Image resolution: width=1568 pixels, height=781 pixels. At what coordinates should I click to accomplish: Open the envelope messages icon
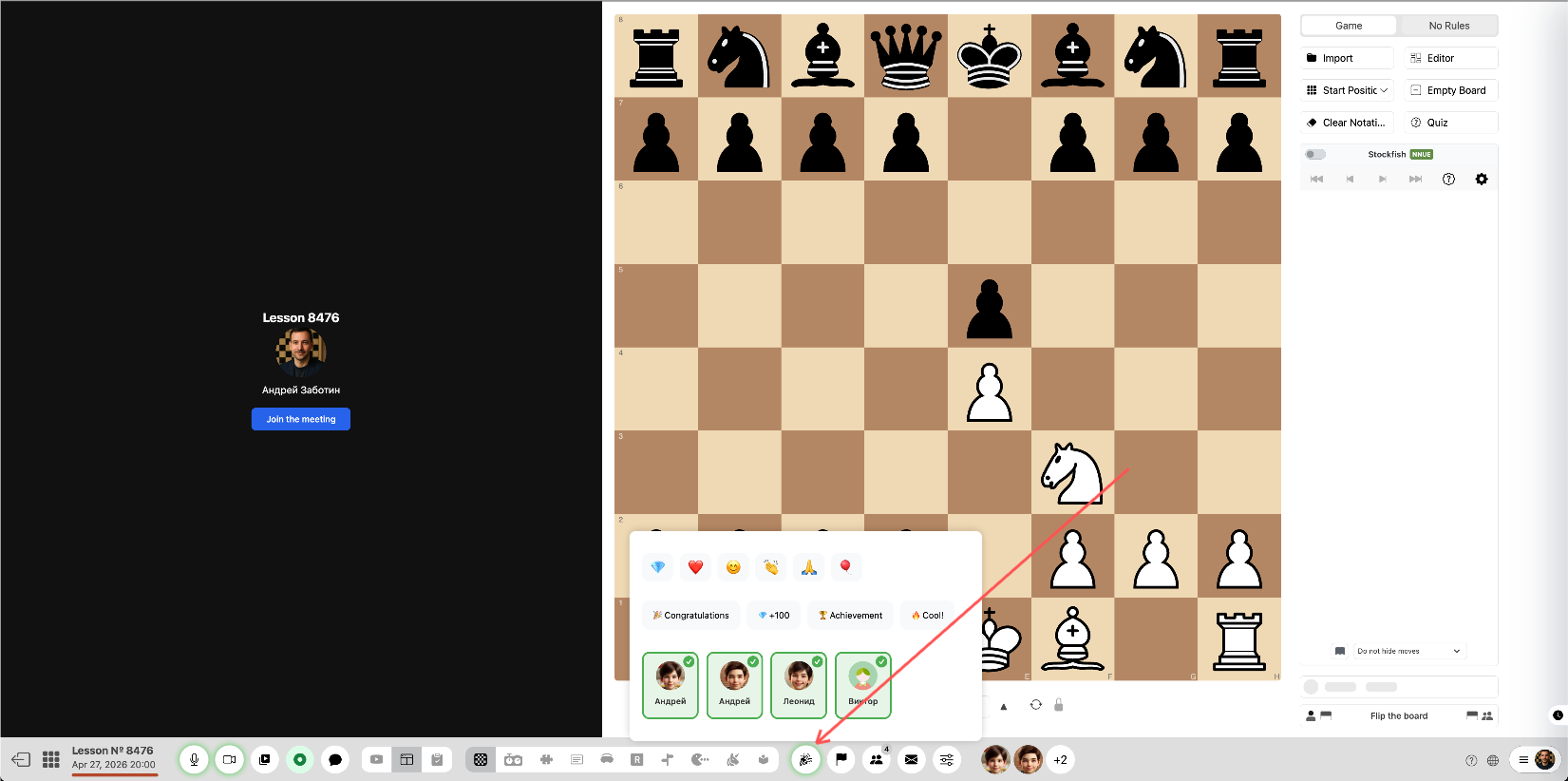coord(912,759)
